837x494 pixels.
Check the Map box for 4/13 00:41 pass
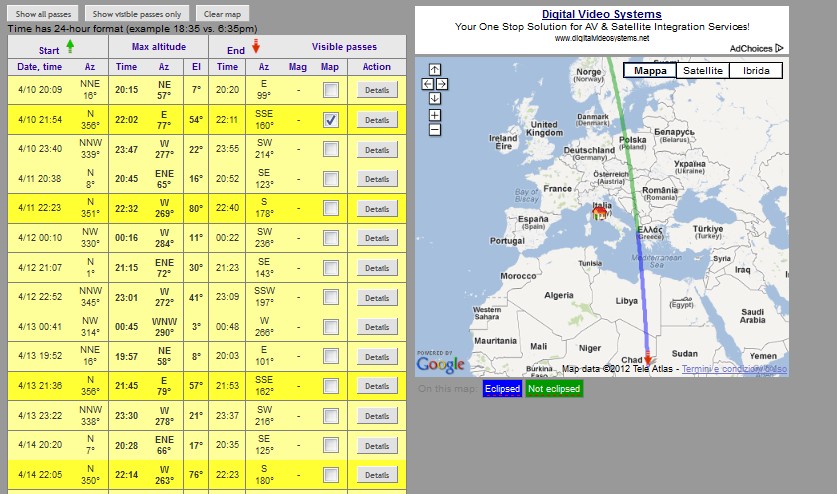tap(331, 326)
